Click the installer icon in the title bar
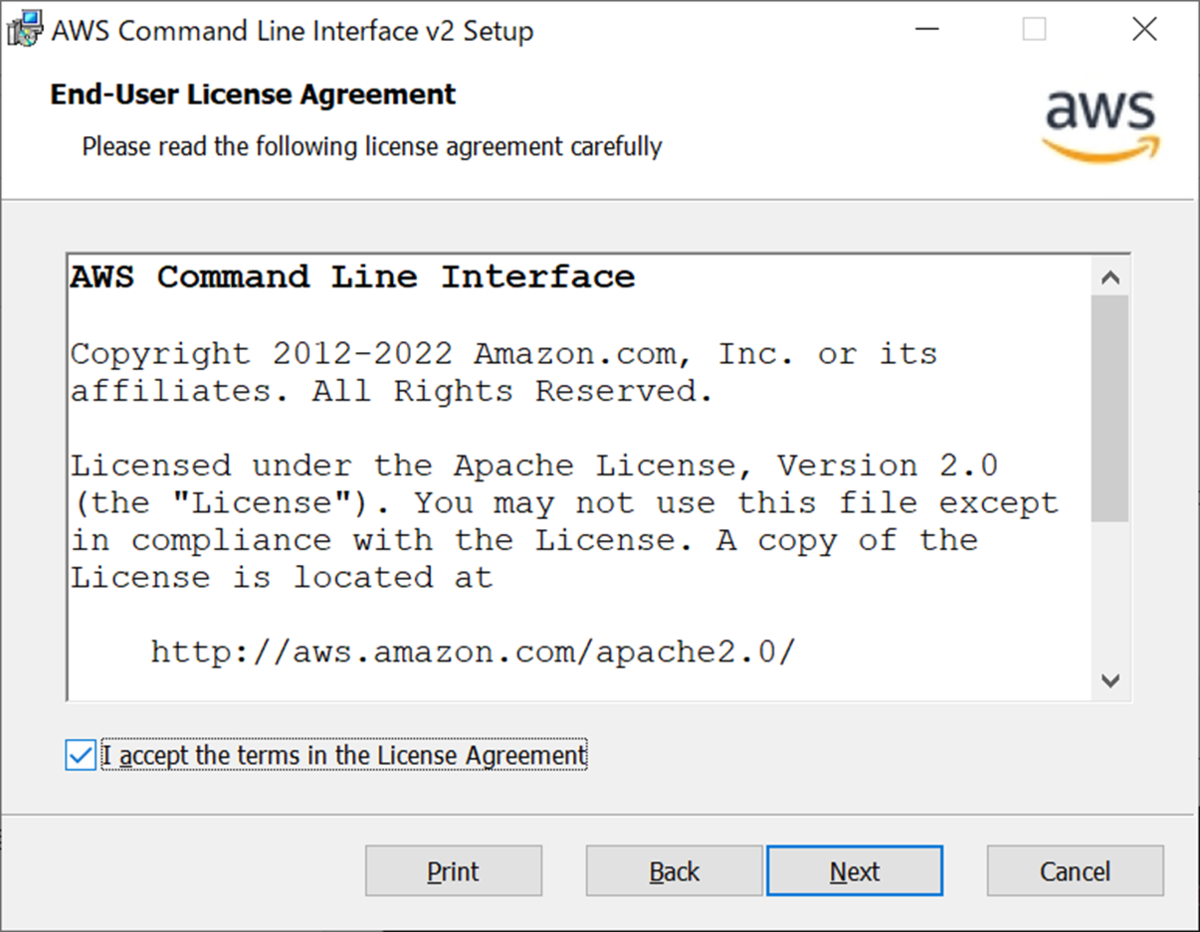 click(x=24, y=30)
